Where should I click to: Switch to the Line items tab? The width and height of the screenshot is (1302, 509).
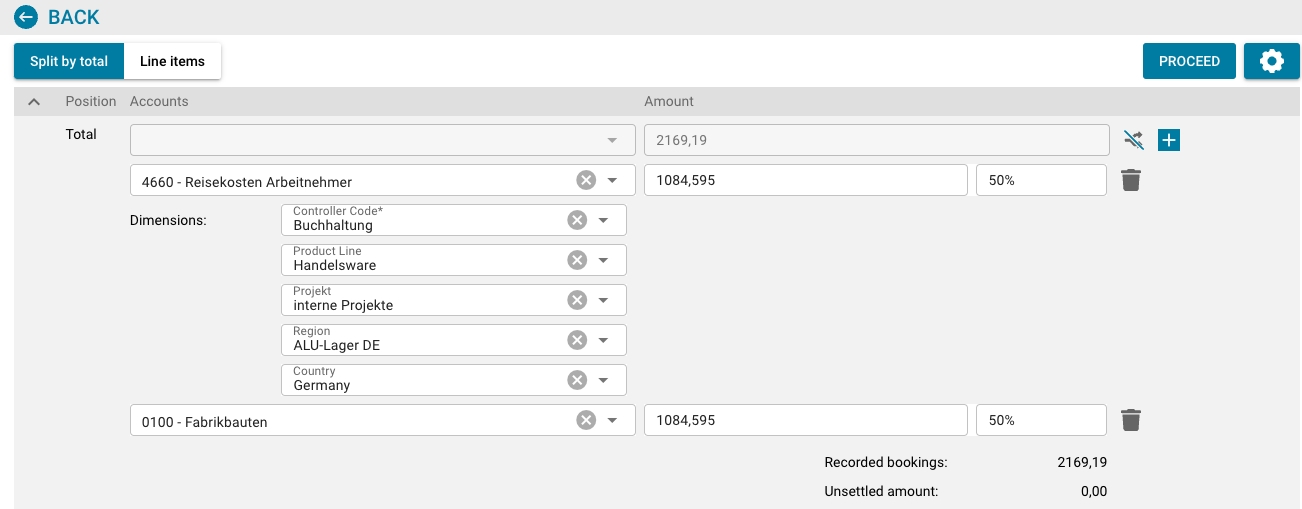pyautogui.click(x=172, y=61)
